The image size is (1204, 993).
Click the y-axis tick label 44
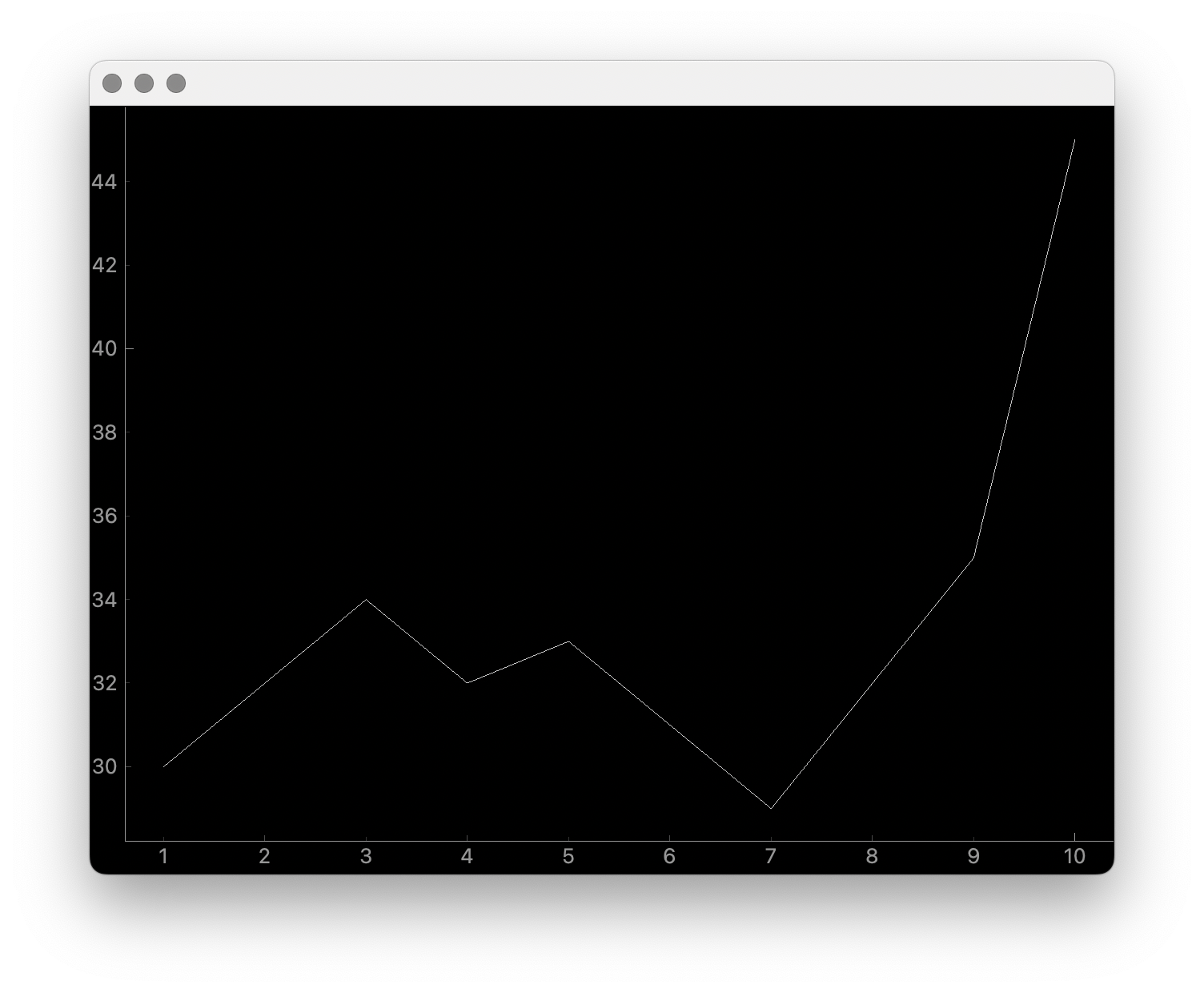(104, 182)
